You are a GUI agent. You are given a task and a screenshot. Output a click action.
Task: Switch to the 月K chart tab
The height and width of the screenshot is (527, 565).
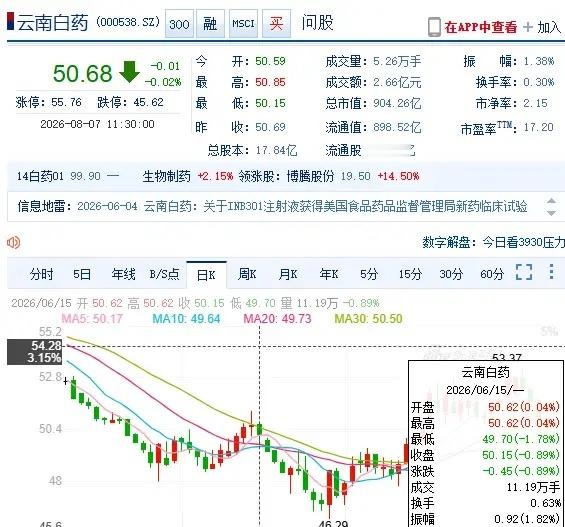[x=288, y=274]
